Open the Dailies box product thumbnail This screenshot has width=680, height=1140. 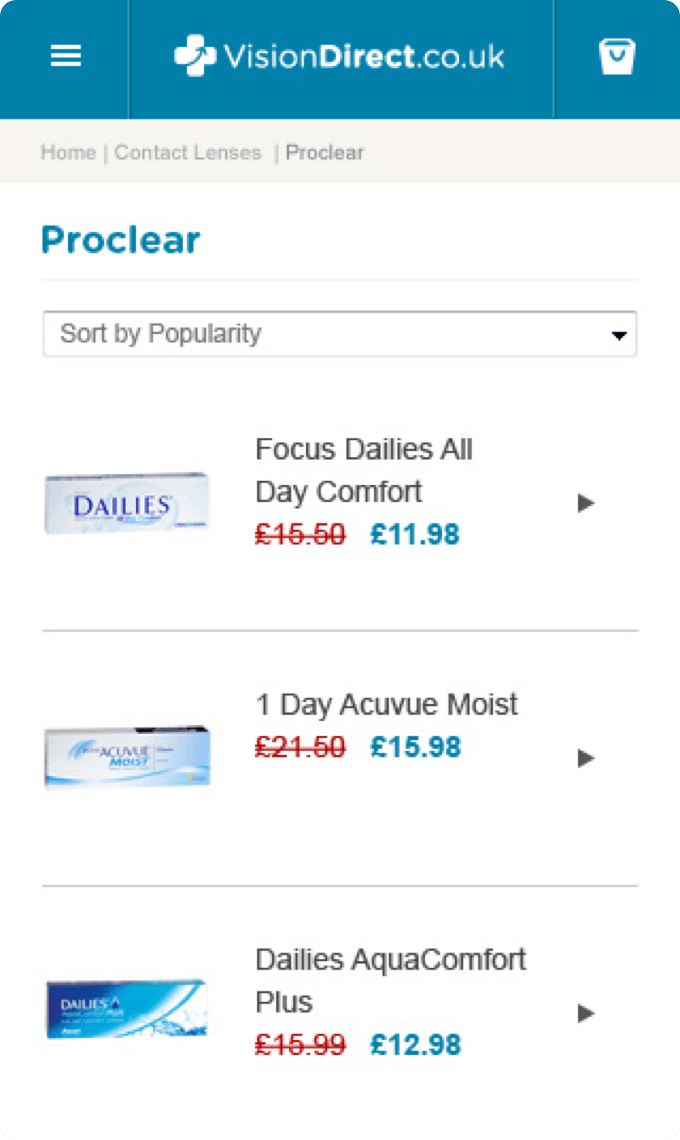pyautogui.click(x=127, y=503)
